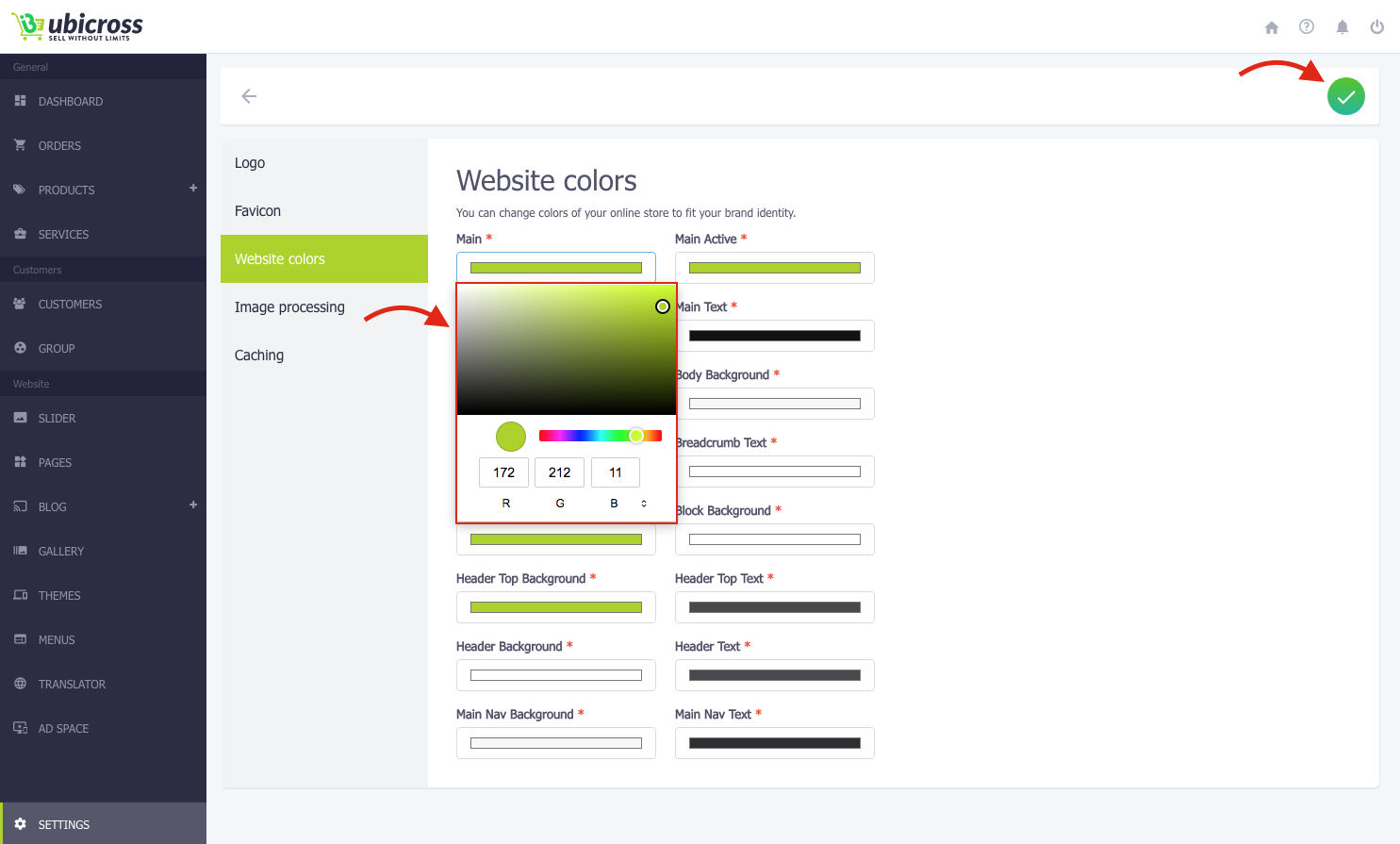Screen dimensions: 1400x844
Task: Click the R value field 172
Action: [x=504, y=472]
